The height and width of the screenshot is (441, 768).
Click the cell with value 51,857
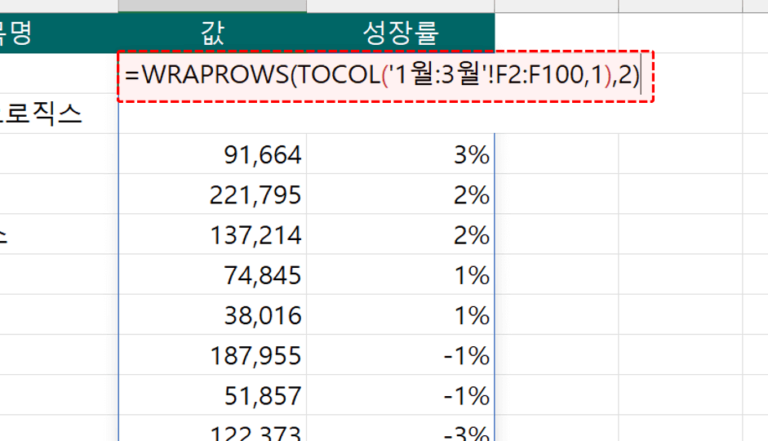[212, 396]
